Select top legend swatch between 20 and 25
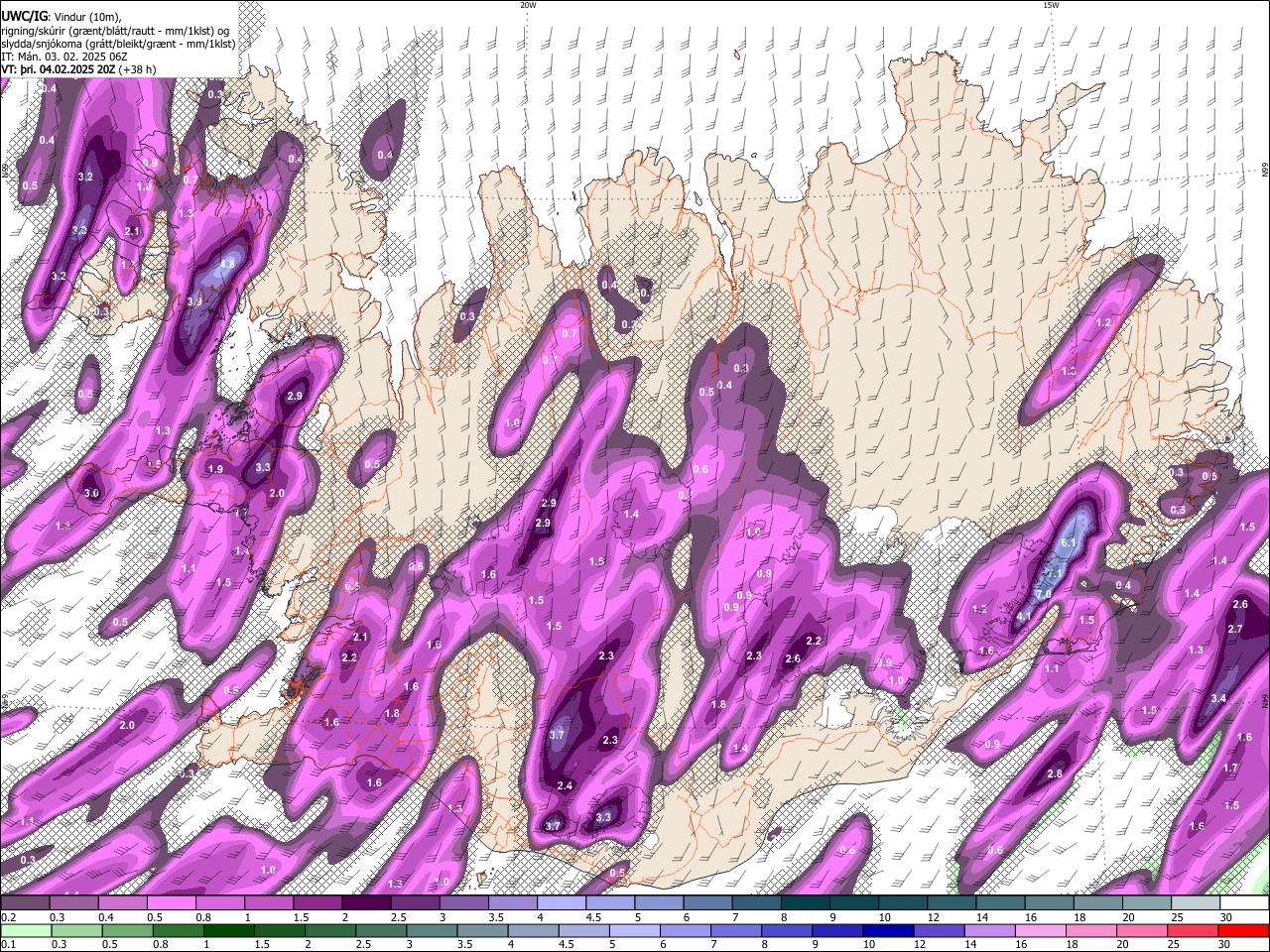This screenshot has height=952, width=1270. coord(1146,903)
